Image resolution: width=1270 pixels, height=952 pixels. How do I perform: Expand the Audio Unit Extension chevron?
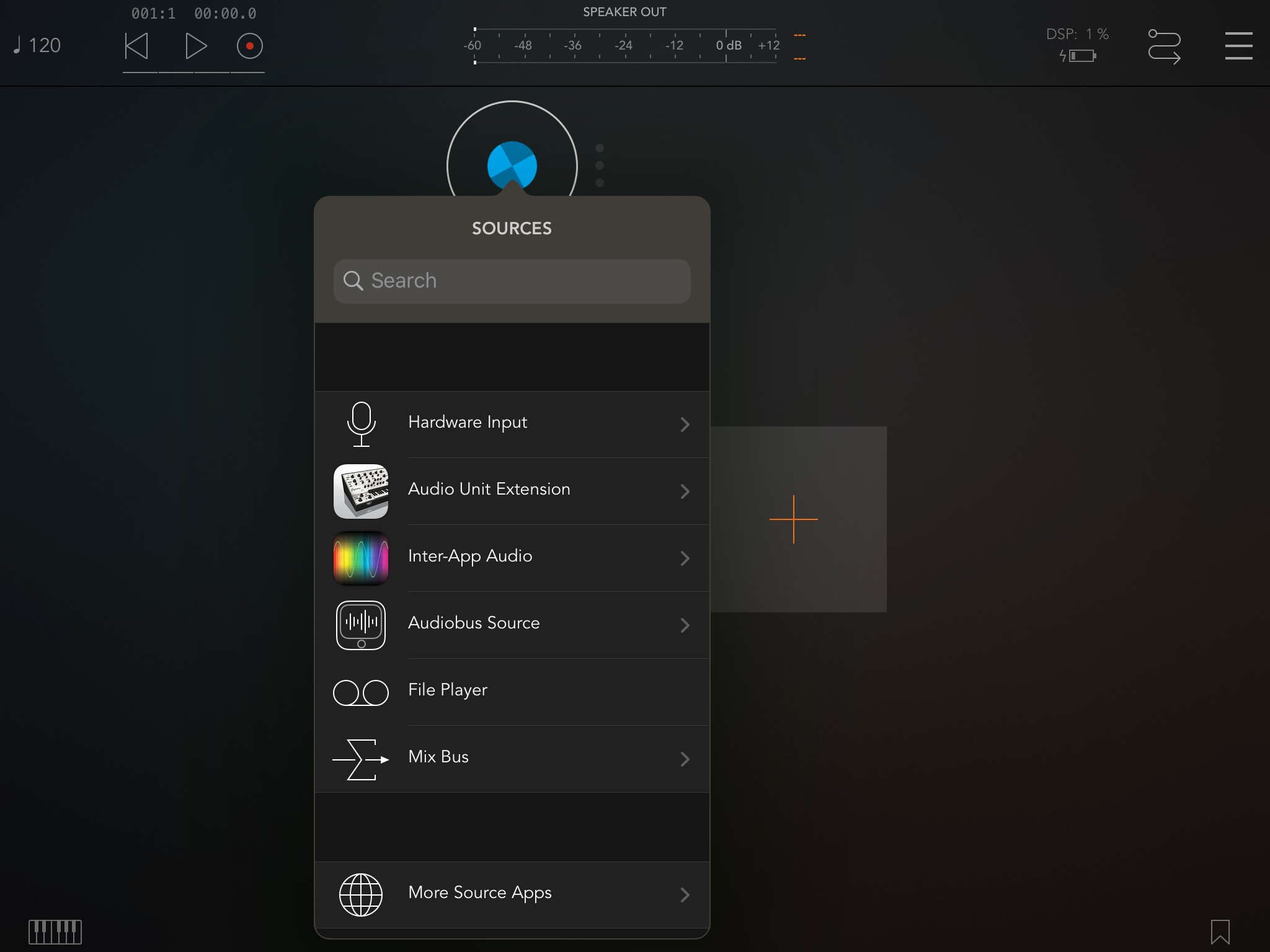point(685,491)
